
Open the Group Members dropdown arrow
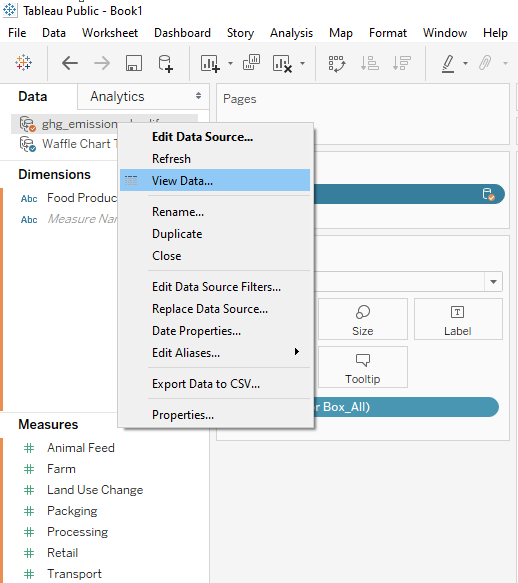505,64
